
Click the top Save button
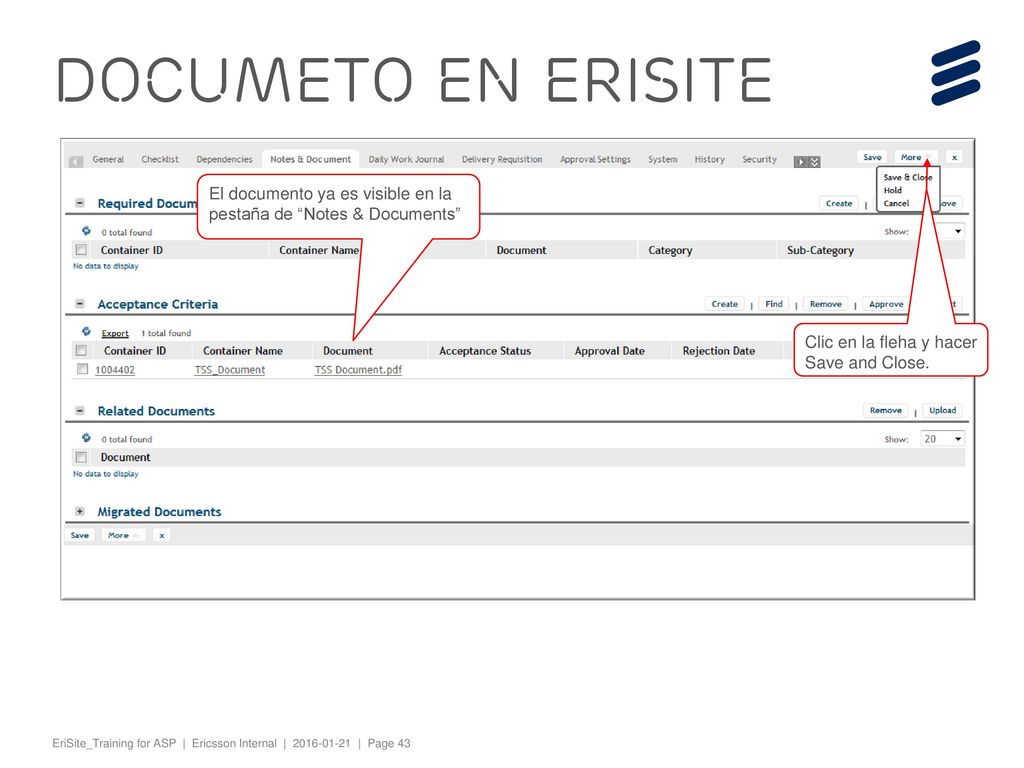click(x=872, y=157)
